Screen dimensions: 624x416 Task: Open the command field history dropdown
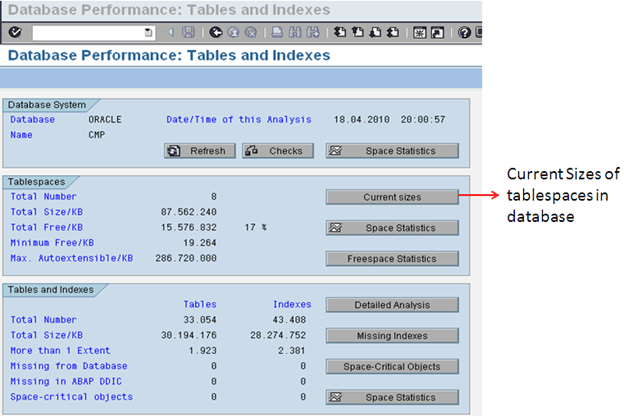(x=148, y=33)
